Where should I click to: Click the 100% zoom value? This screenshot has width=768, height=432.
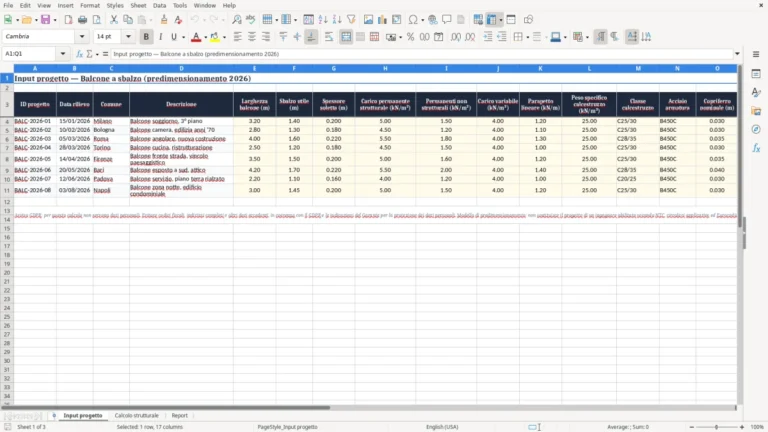pyautogui.click(x=757, y=427)
